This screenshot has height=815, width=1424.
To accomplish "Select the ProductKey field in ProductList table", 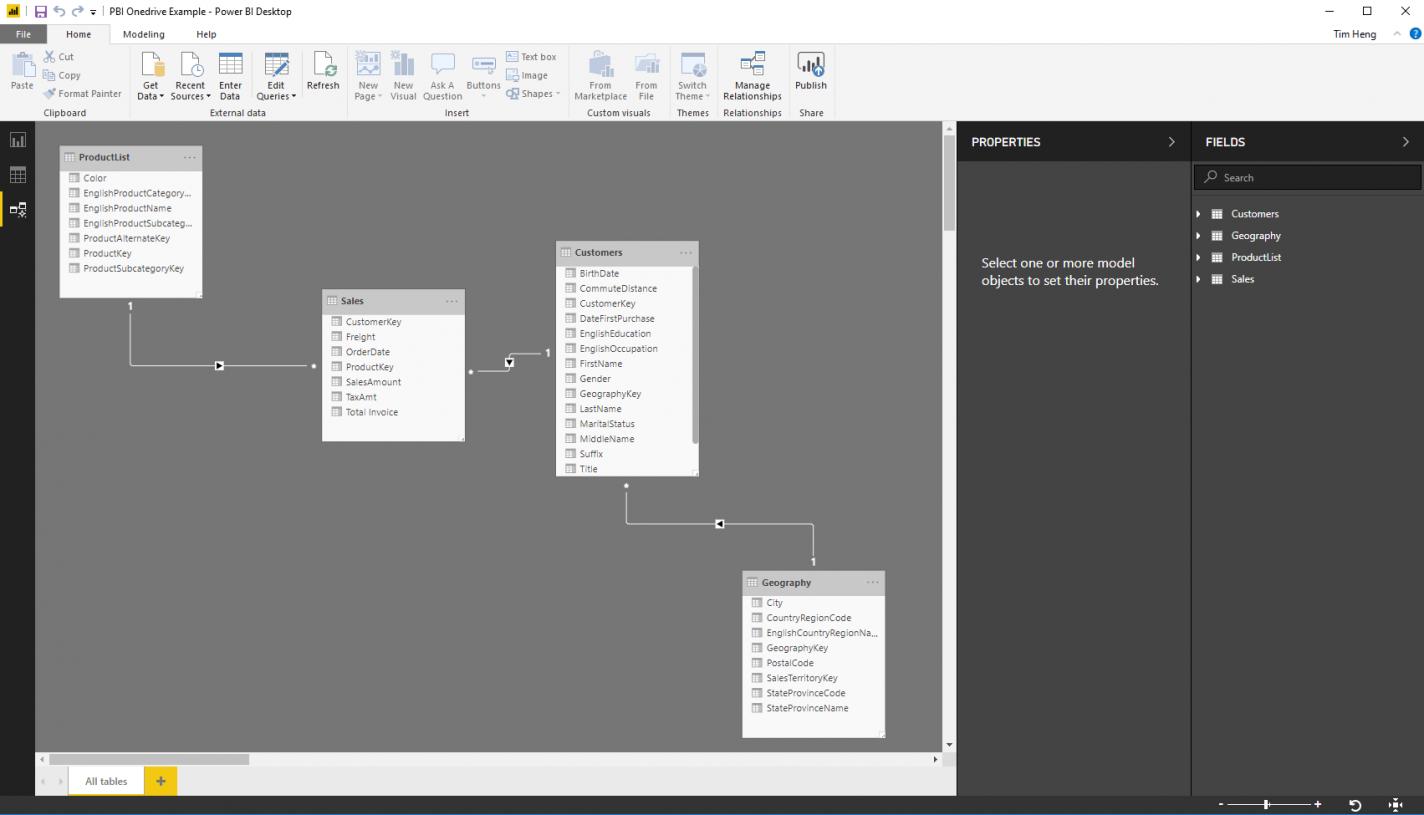I will (107, 253).
